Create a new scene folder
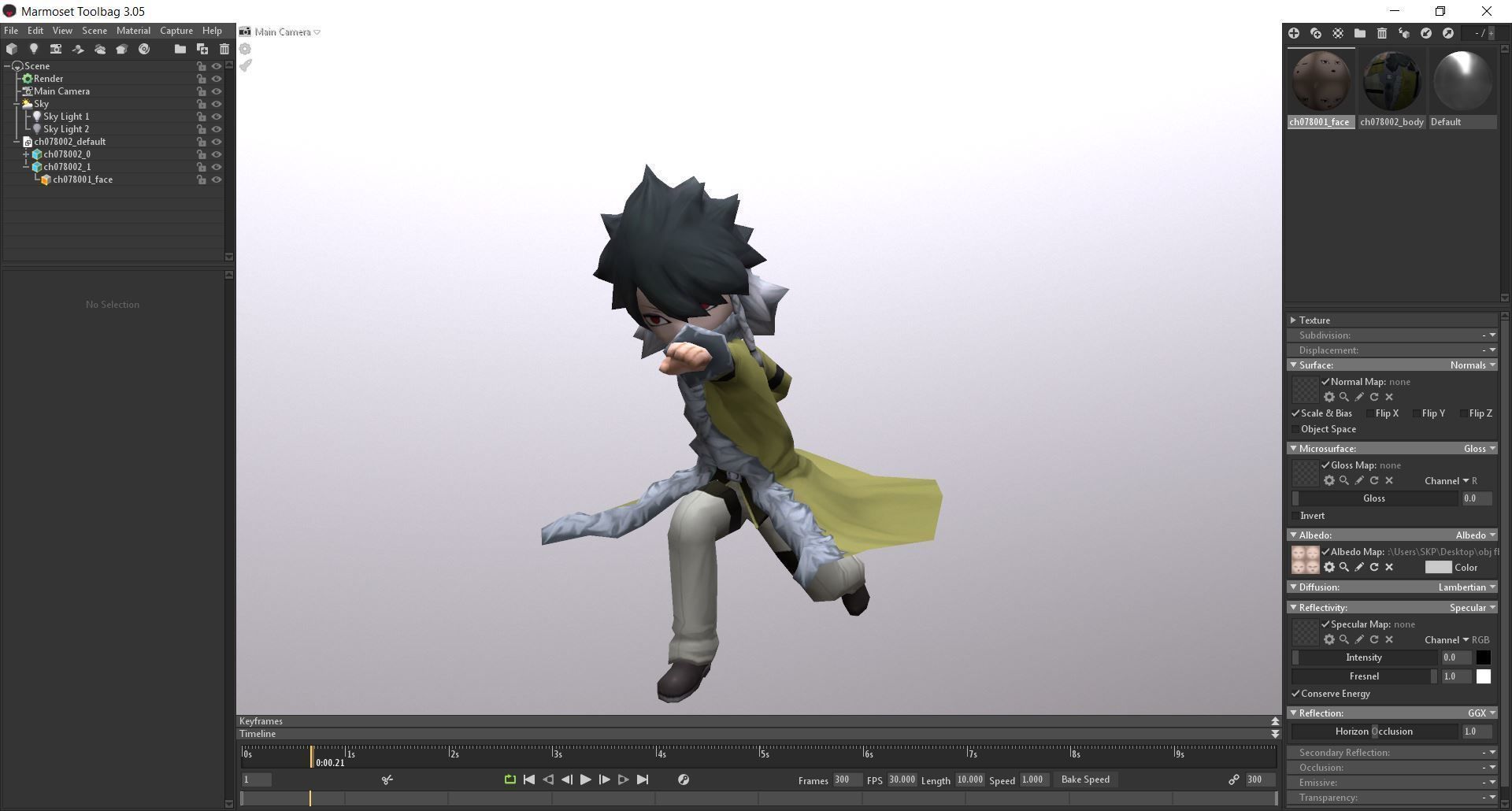The image size is (1512, 811). [x=180, y=49]
